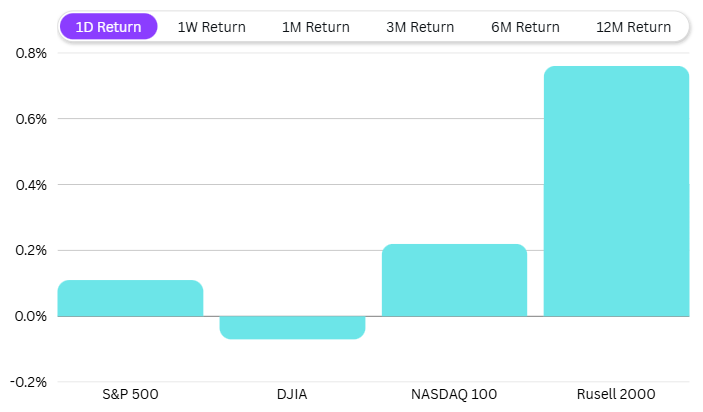Viewport: 703px width, 412px height.
Task: Click the 0.4% y-axis label
Action: click(x=30, y=185)
